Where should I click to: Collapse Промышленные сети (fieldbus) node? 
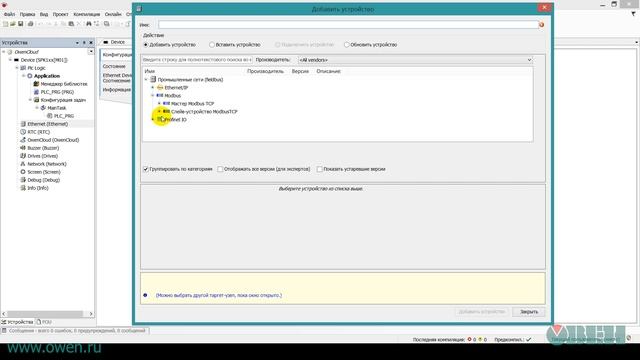coord(146,80)
